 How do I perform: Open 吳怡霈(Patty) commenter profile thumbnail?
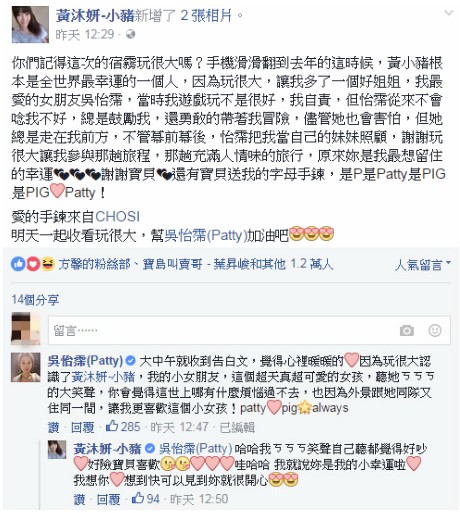point(26,367)
